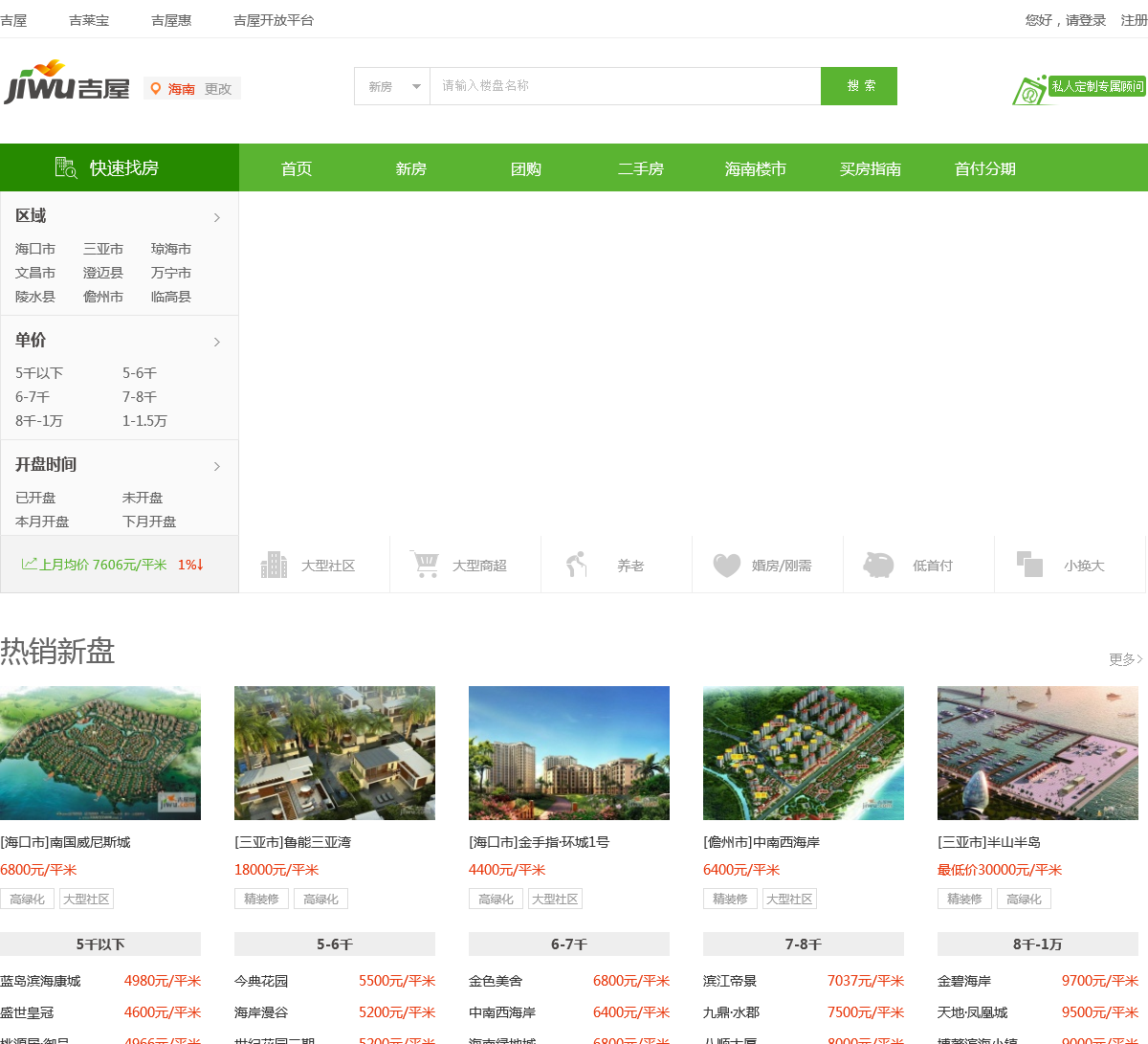1148x1044 pixels.
Task: Select 本月开盘 filter
Action: (42, 522)
